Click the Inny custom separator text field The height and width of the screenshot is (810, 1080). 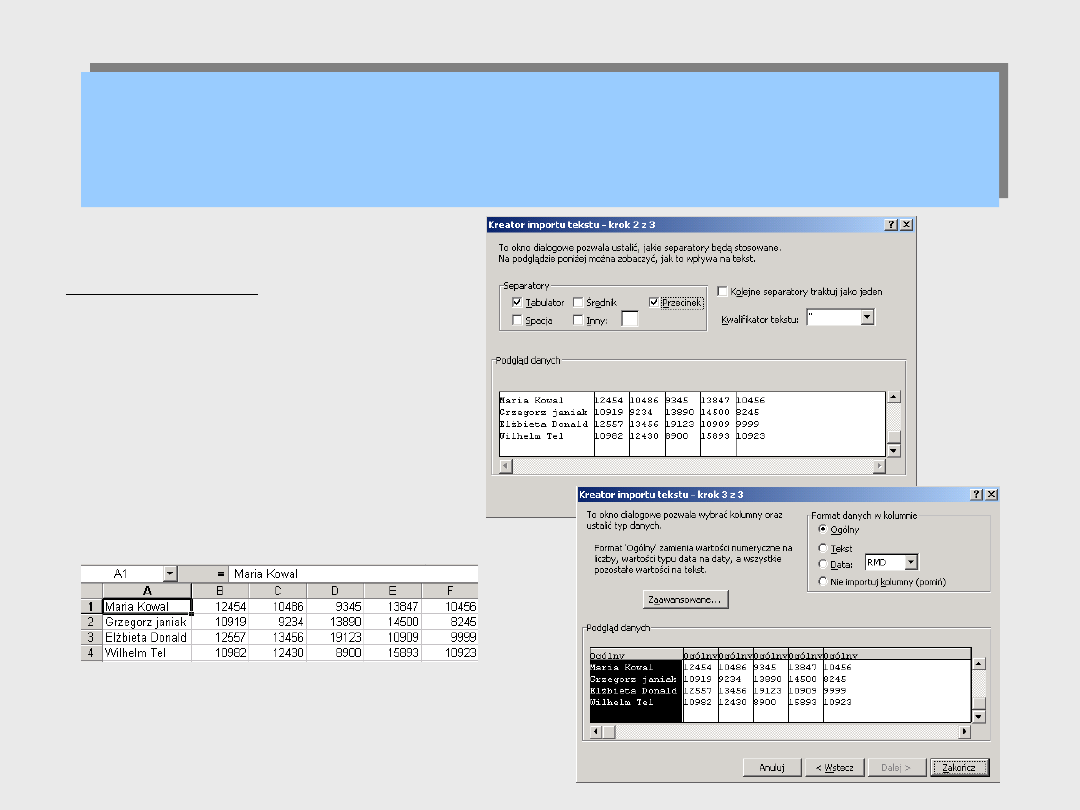click(x=629, y=319)
